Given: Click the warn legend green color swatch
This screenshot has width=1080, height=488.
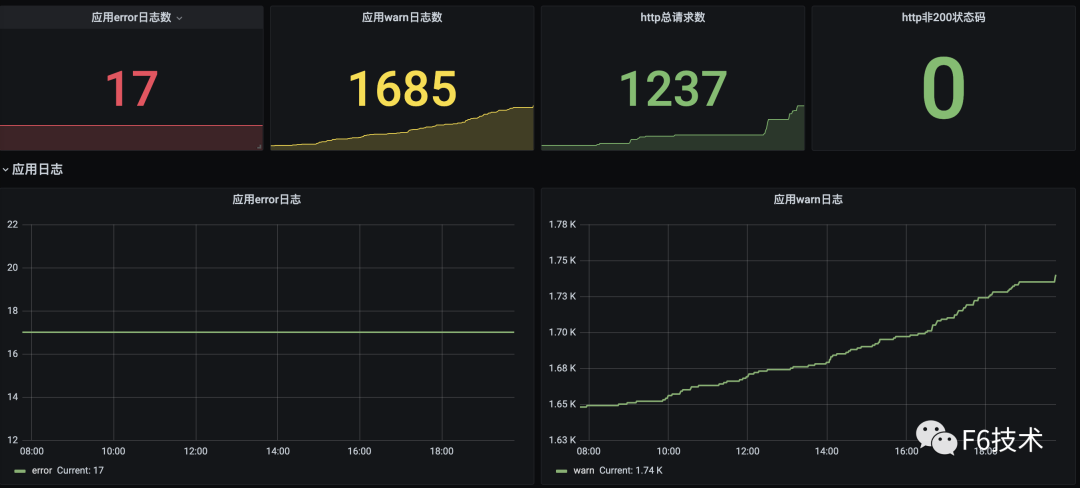Looking at the screenshot, I should [561, 470].
